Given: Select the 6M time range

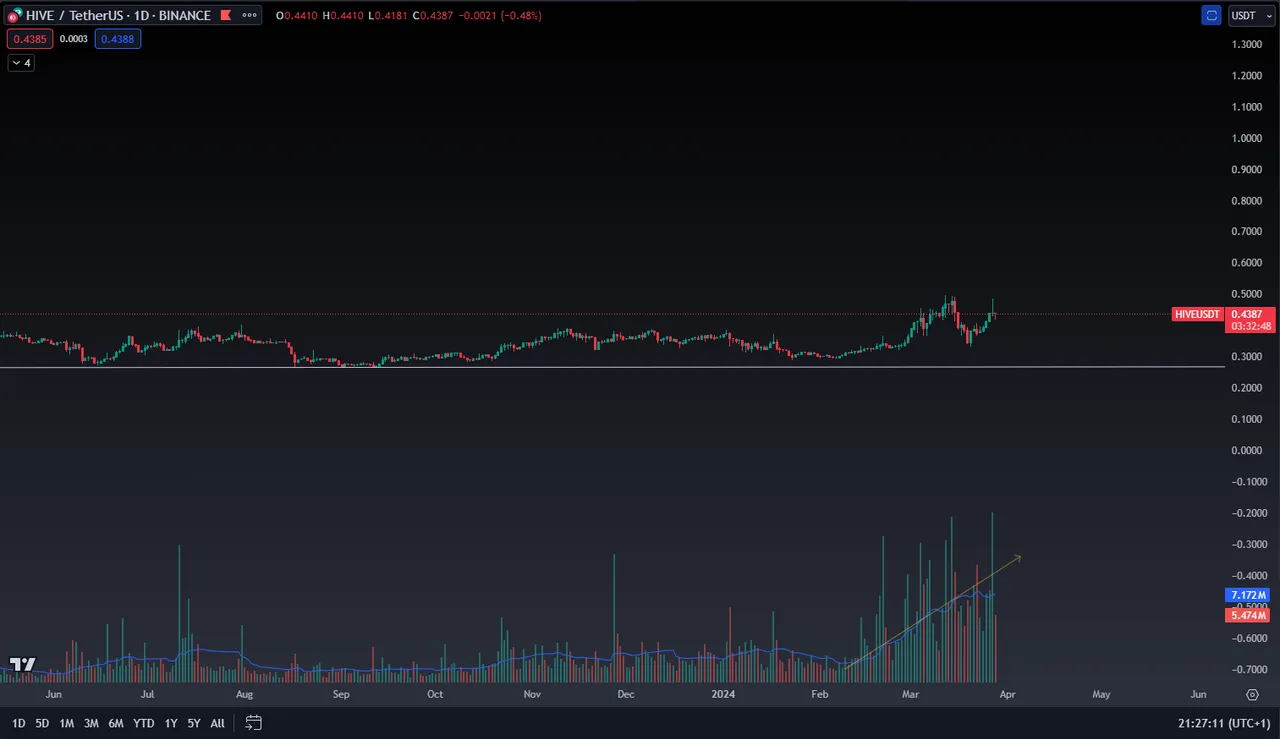Looking at the screenshot, I should (116, 723).
